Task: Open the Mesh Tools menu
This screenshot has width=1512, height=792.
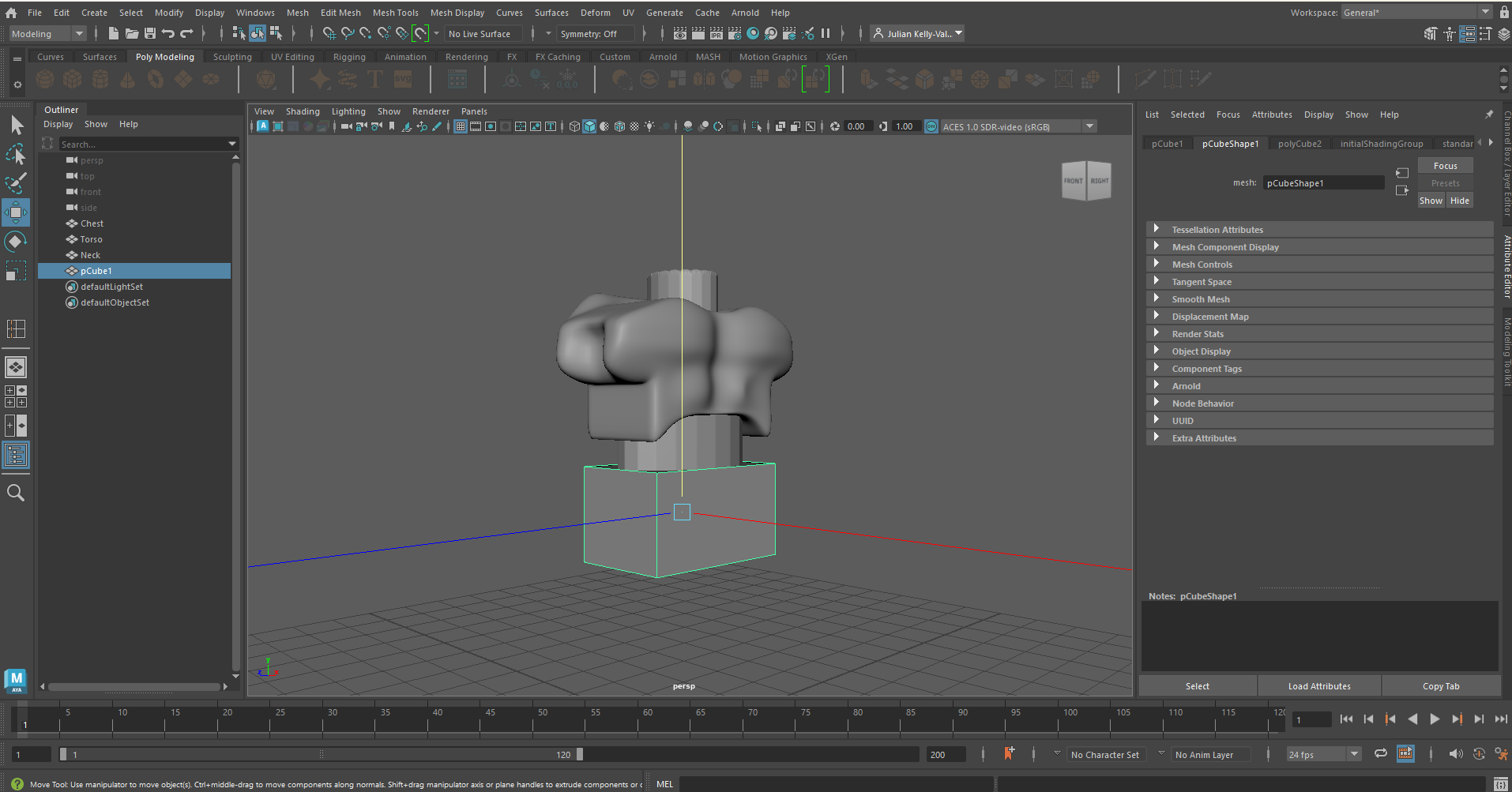Action: click(395, 13)
